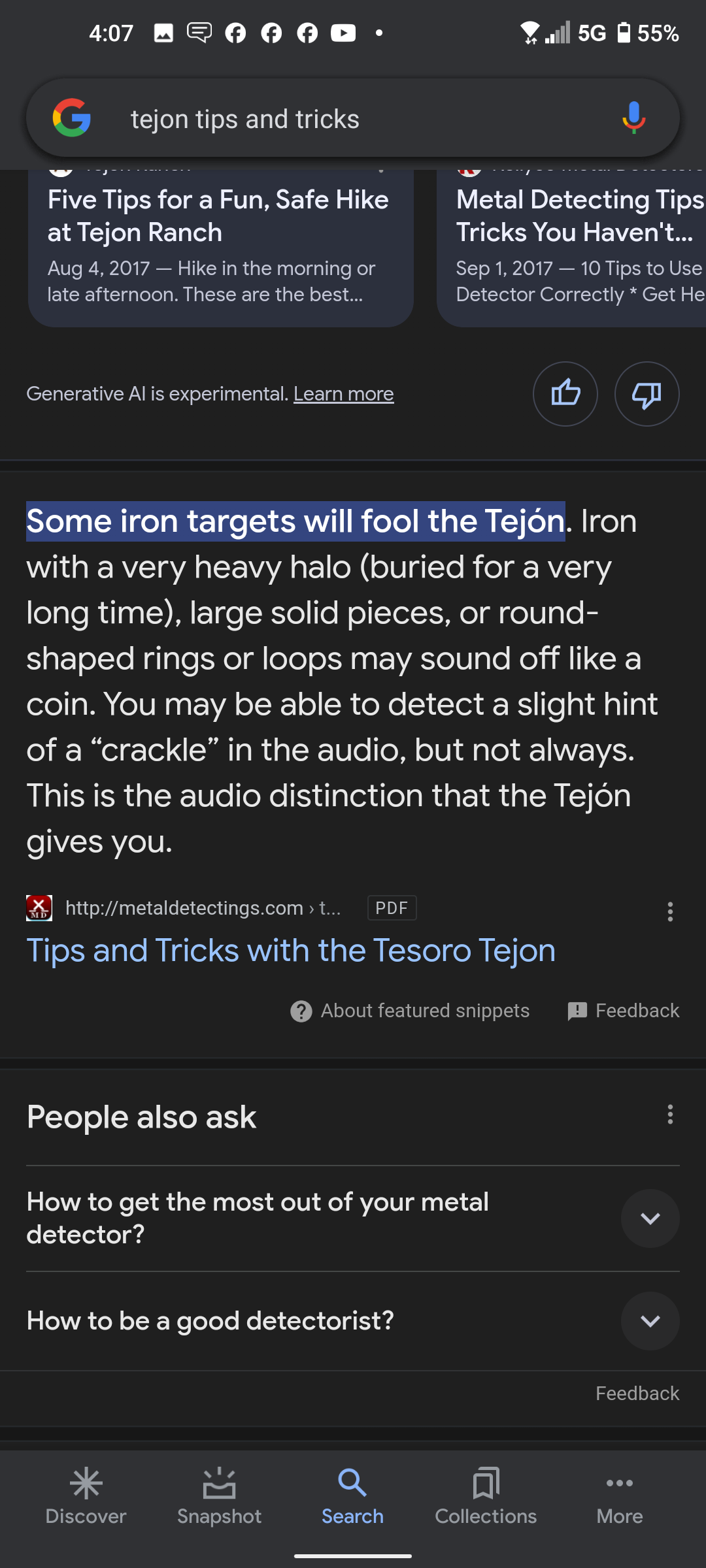Tap the Google logo in search bar
This screenshot has width=706, height=1568.
pyautogui.click(x=72, y=118)
